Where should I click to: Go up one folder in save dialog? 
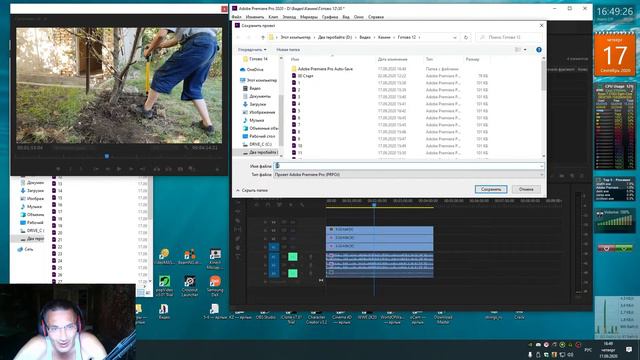[262, 37]
